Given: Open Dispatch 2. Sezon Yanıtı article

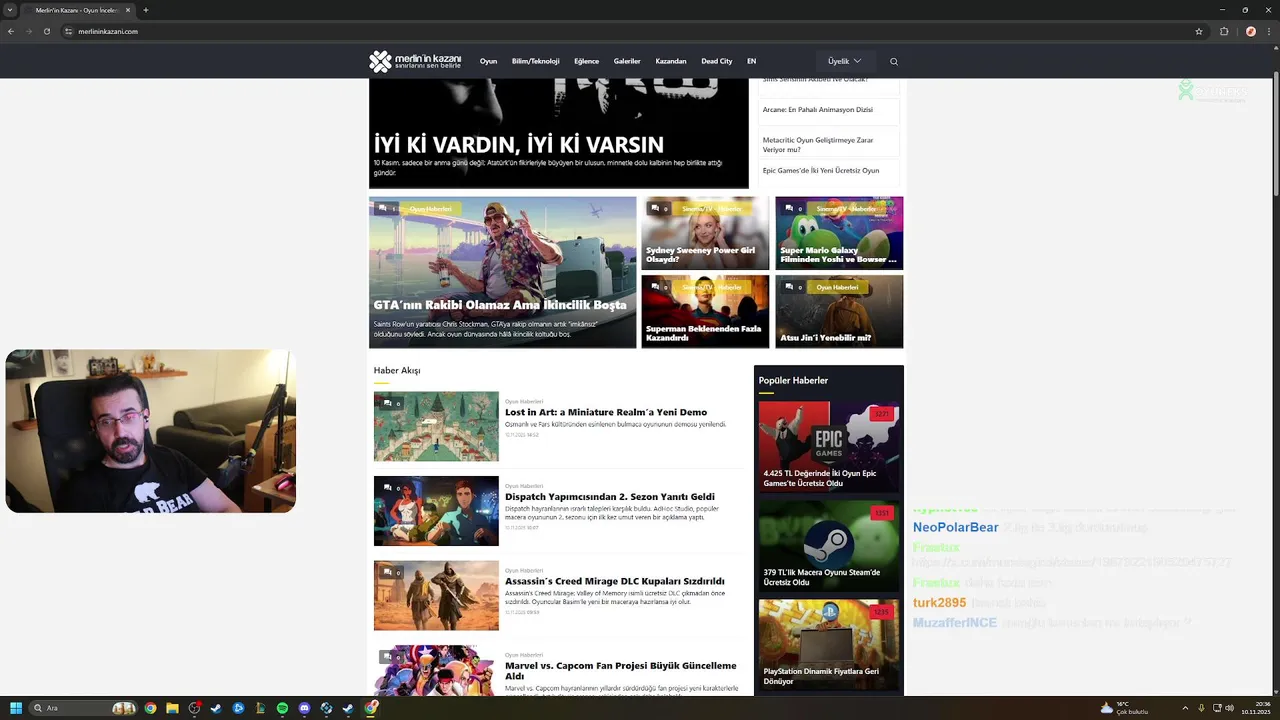Looking at the screenshot, I should (610, 497).
